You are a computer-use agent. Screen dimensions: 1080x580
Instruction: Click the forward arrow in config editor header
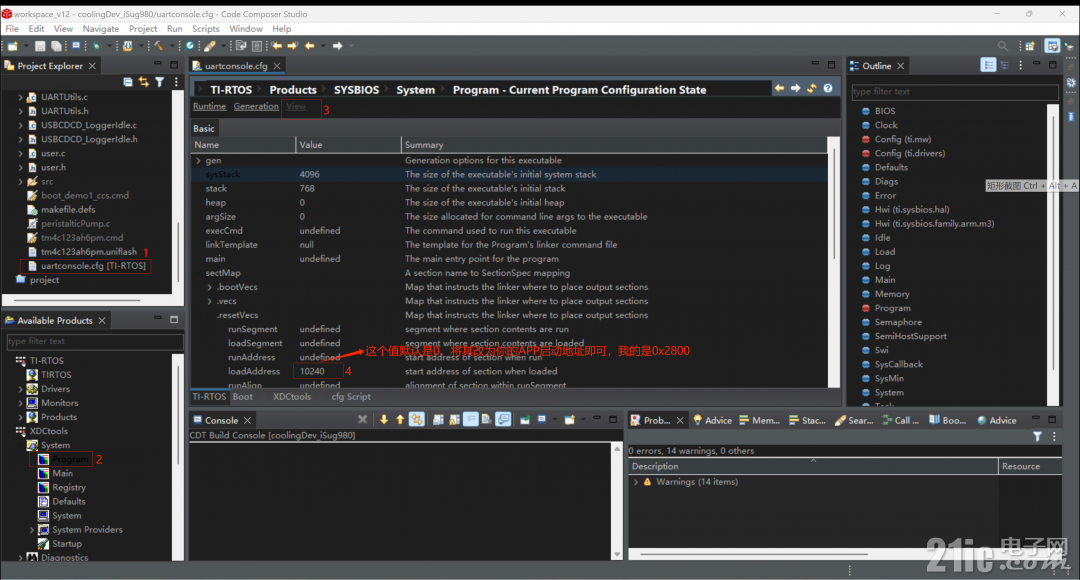click(x=796, y=88)
